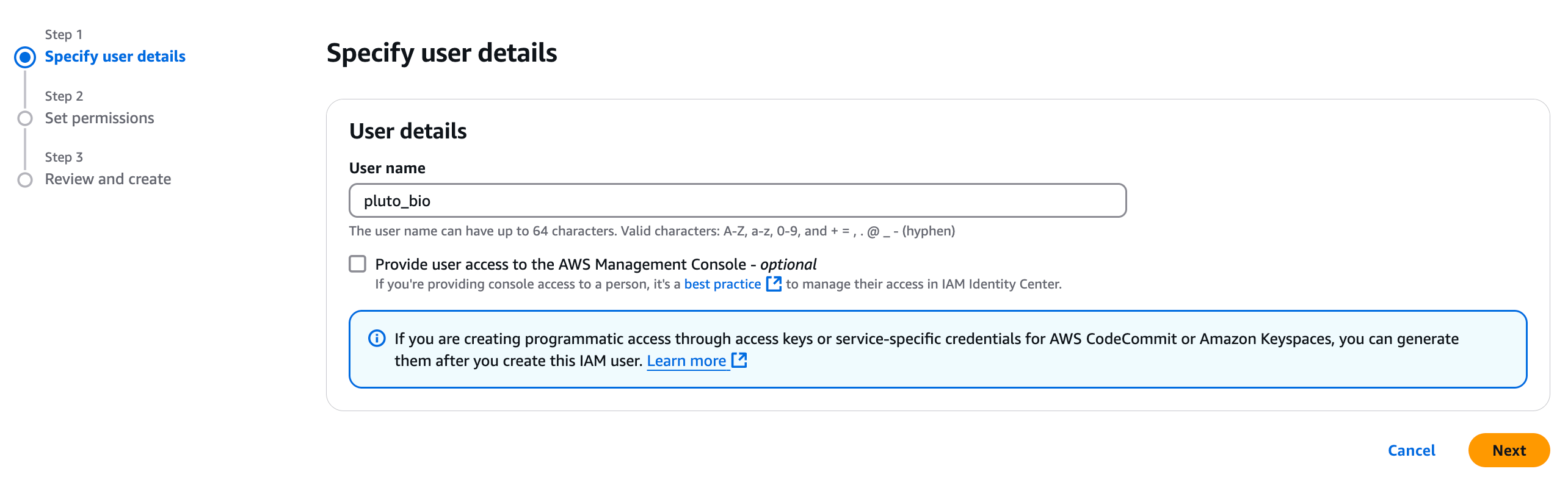Jump to the Review and create step
1568x488 pixels.
click(108, 179)
